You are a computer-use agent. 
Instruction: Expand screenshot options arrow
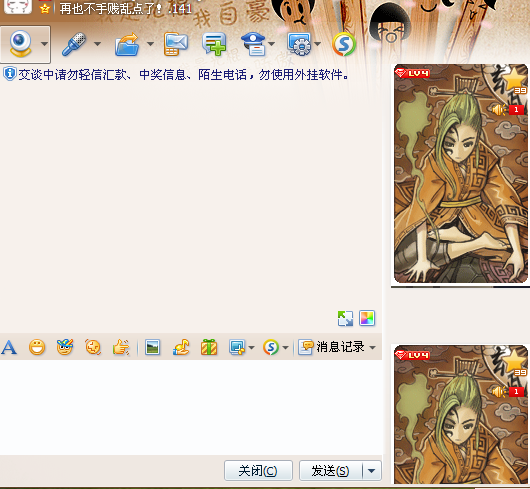click(x=251, y=347)
